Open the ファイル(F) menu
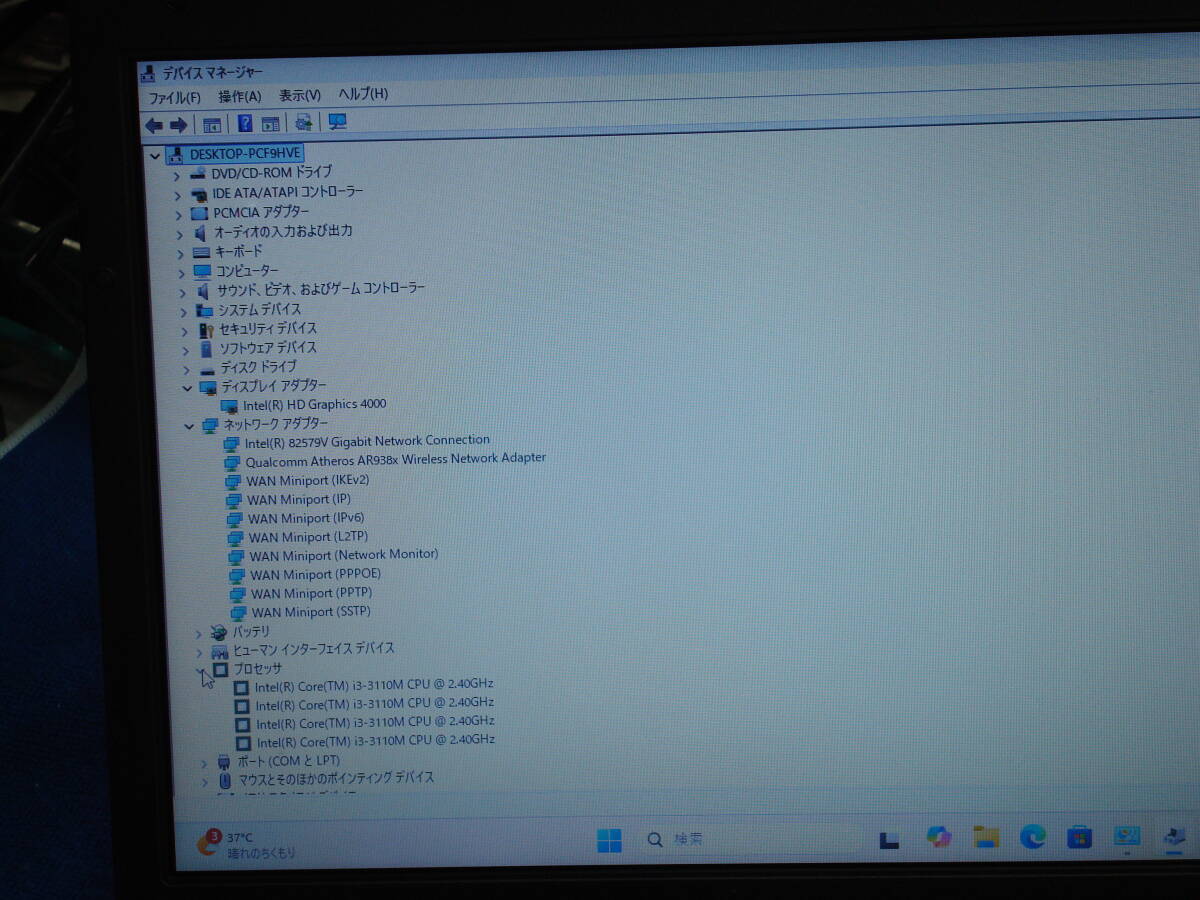Image resolution: width=1200 pixels, height=900 pixels. pos(174,98)
